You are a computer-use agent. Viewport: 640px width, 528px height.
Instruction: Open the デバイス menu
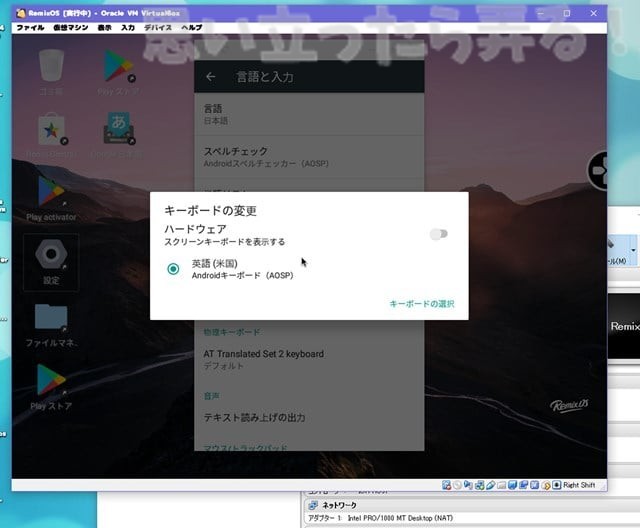[158, 27]
